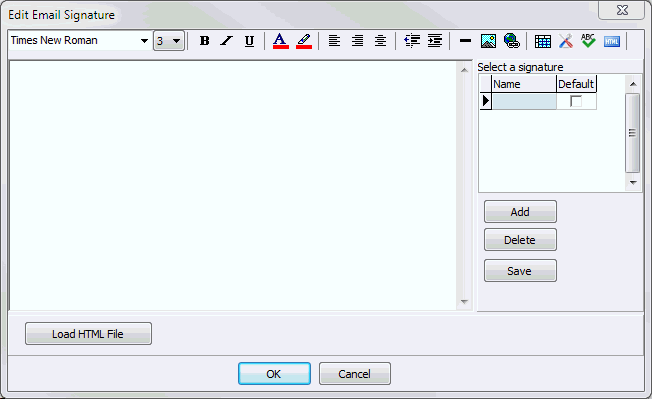Open the font size dropdown
Viewport: 652px width, 399px height.
[x=176, y=41]
